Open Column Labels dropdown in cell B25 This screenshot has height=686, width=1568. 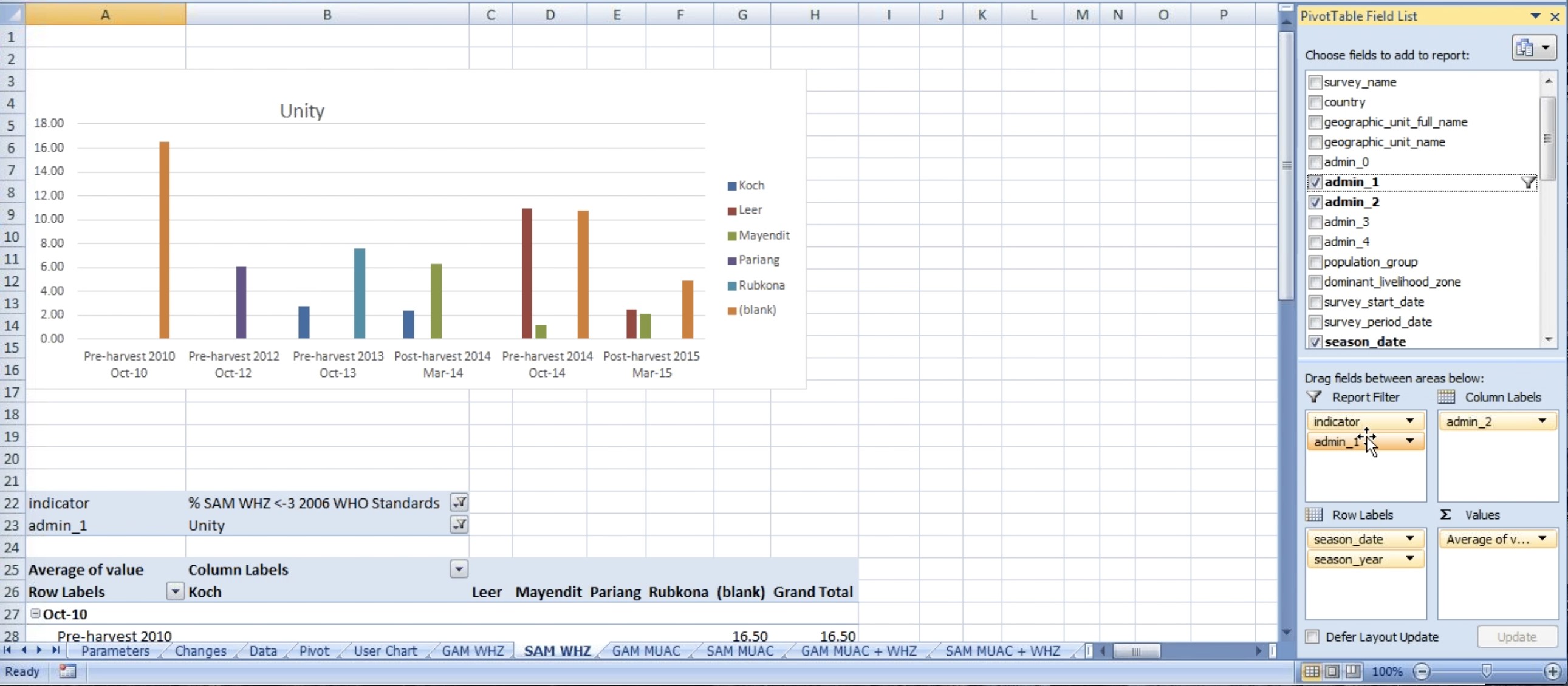(x=459, y=569)
